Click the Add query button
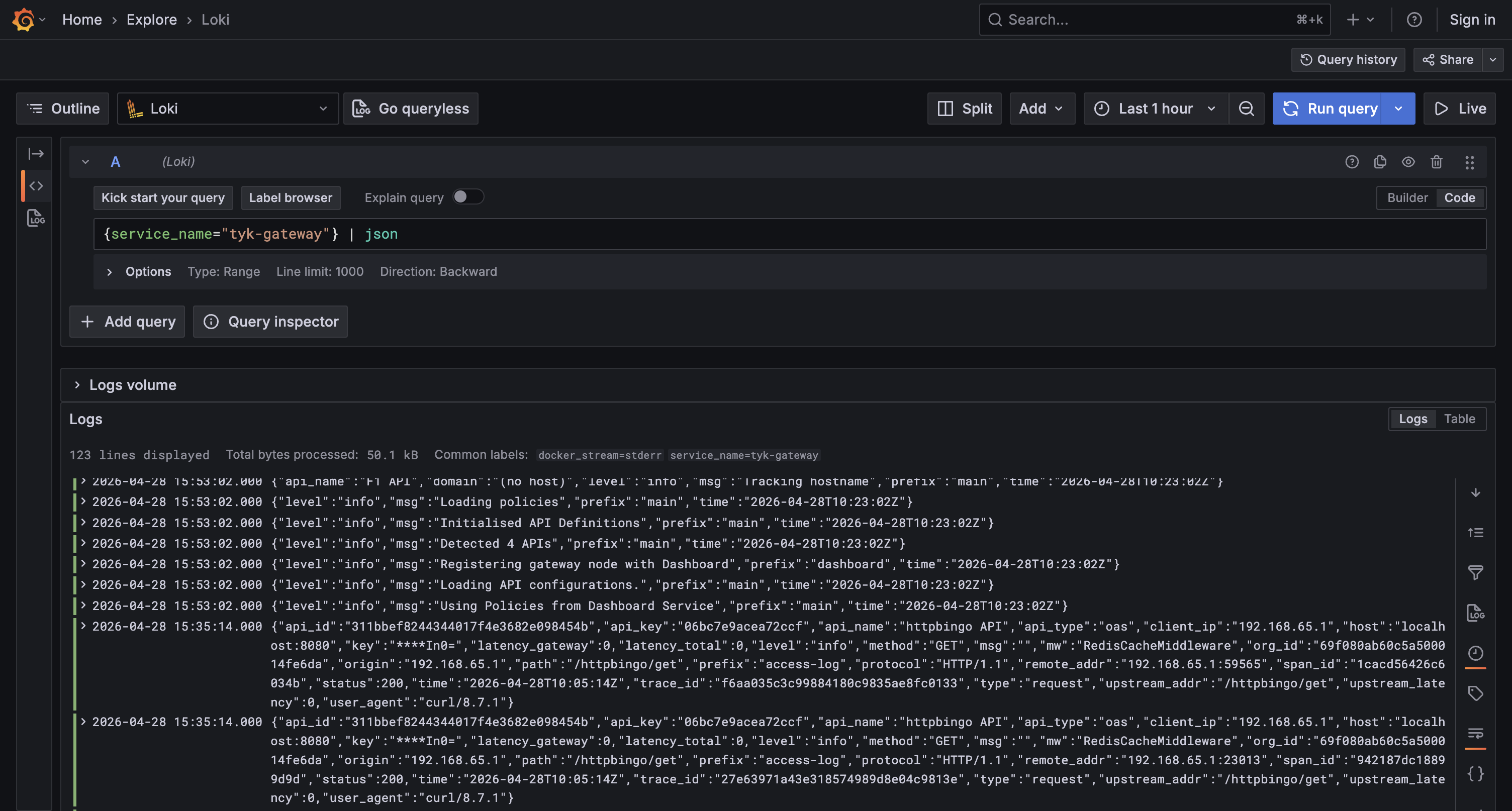Screen dimensions: 1512x811 click(x=127, y=322)
